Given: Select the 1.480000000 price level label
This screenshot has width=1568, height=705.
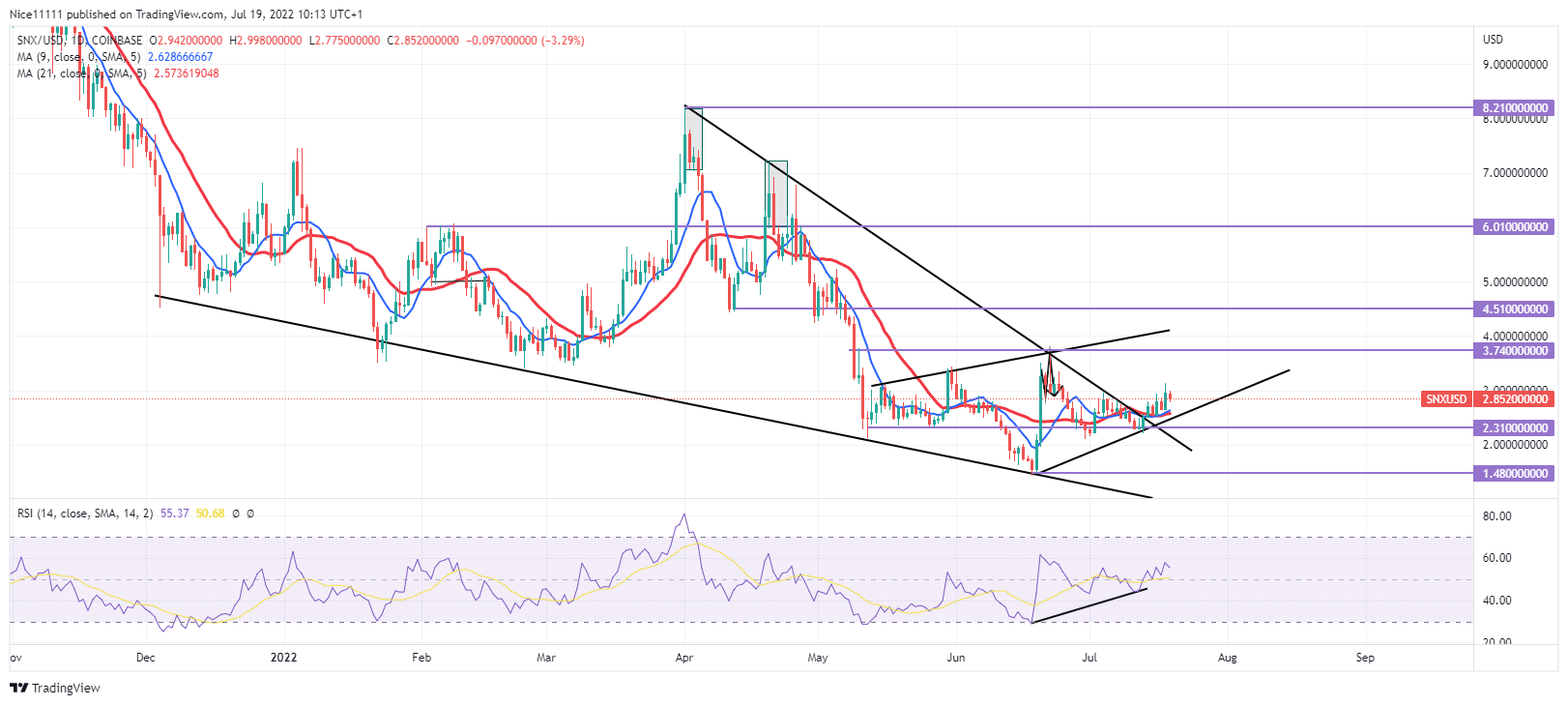Looking at the screenshot, I should (x=1516, y=473).
